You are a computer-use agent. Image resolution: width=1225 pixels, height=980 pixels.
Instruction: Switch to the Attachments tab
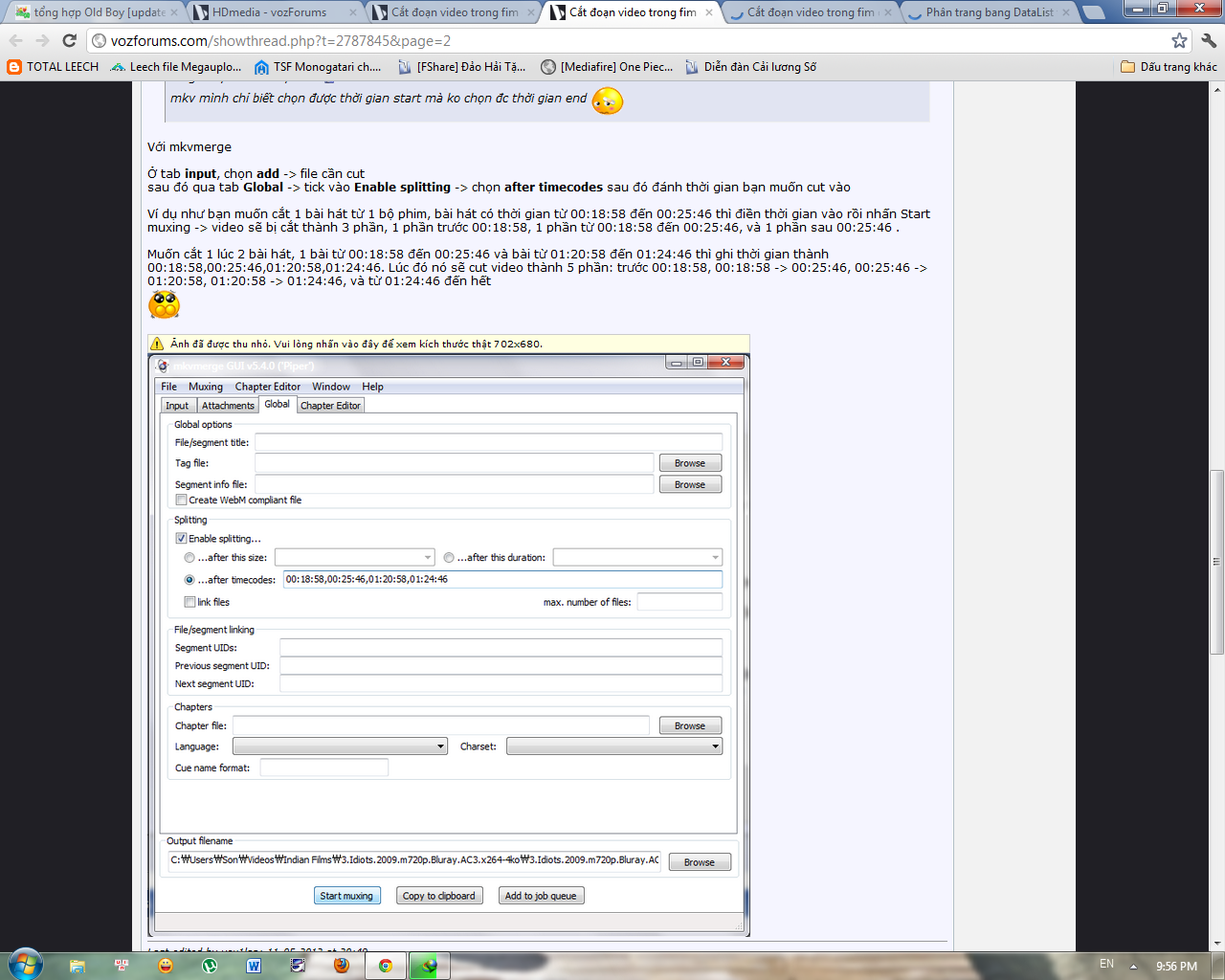tap(228, 406)
